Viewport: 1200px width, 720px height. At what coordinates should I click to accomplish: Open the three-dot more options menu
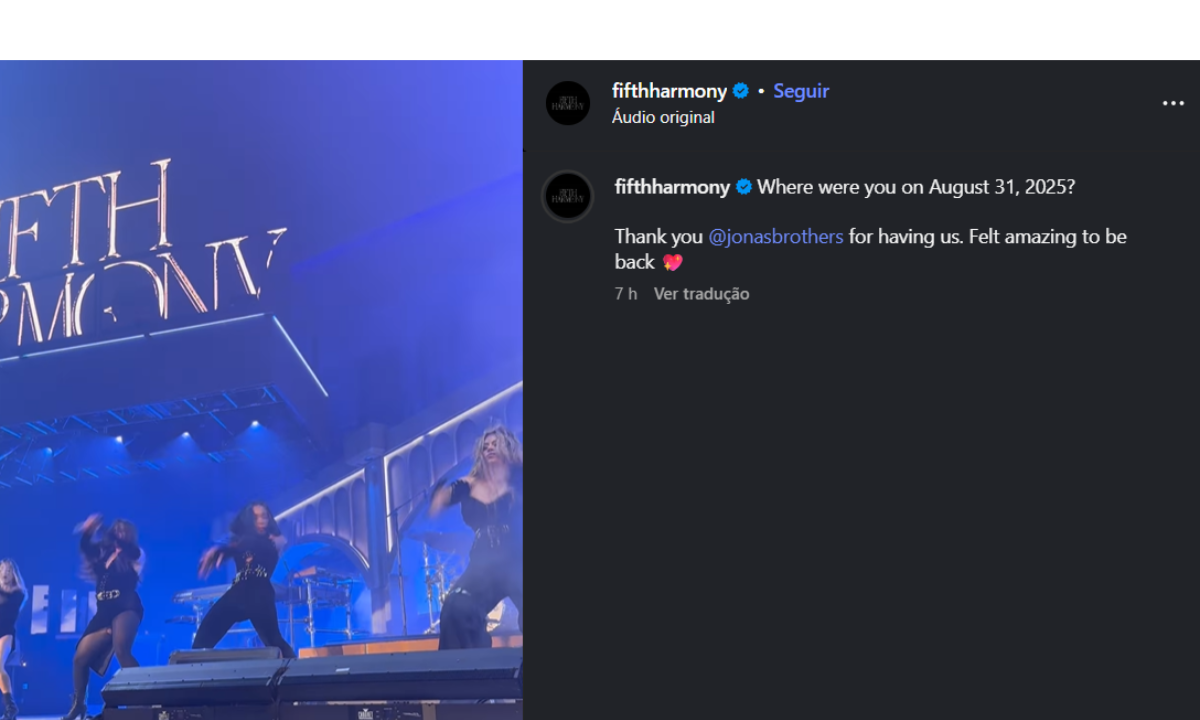tap(1172, 104)
